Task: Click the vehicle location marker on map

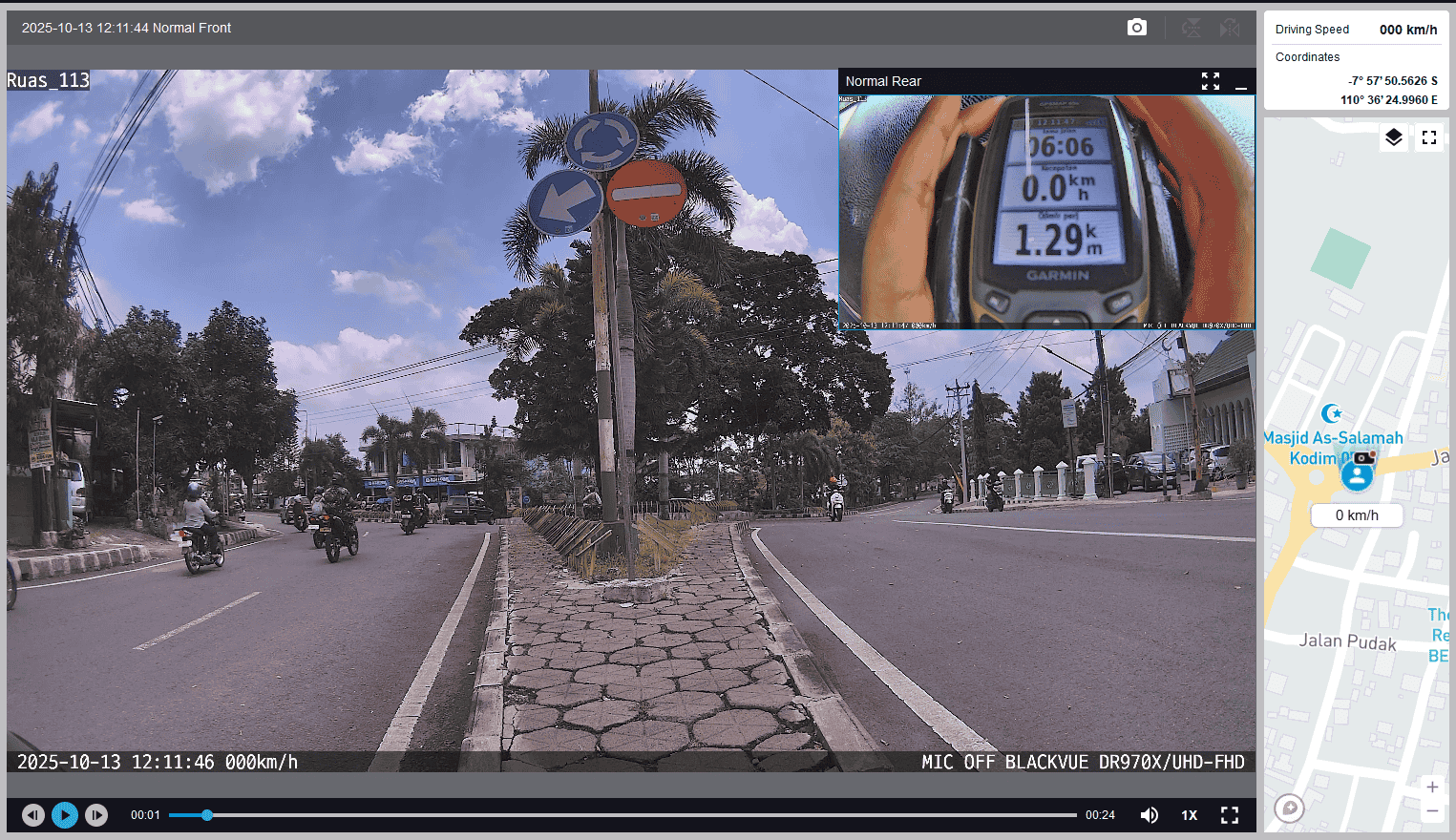Action: pos(1356,474)
